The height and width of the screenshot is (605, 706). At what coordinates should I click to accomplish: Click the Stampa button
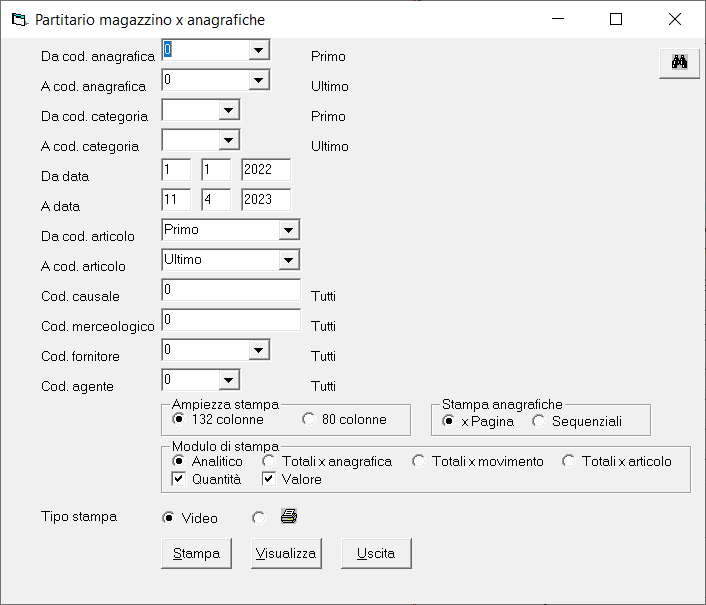196,553
